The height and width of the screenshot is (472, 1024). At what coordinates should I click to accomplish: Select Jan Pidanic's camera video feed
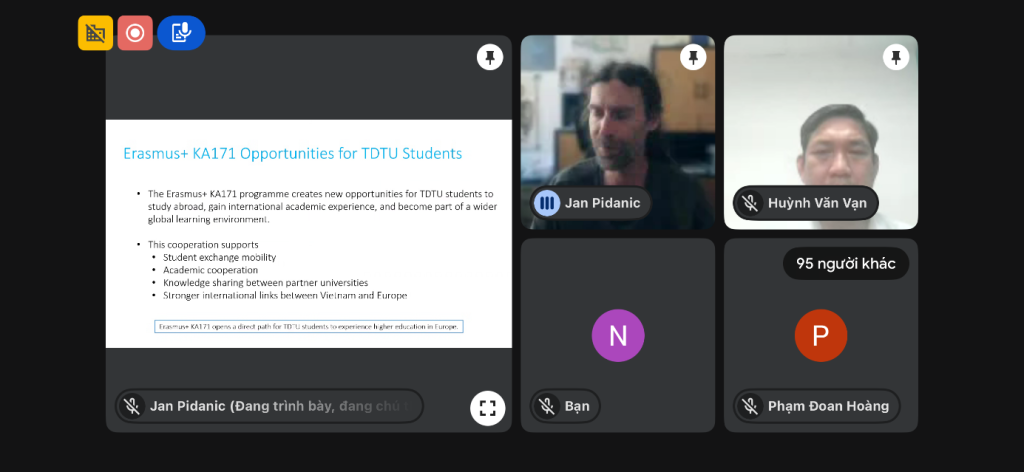click(x=617, y=120)
